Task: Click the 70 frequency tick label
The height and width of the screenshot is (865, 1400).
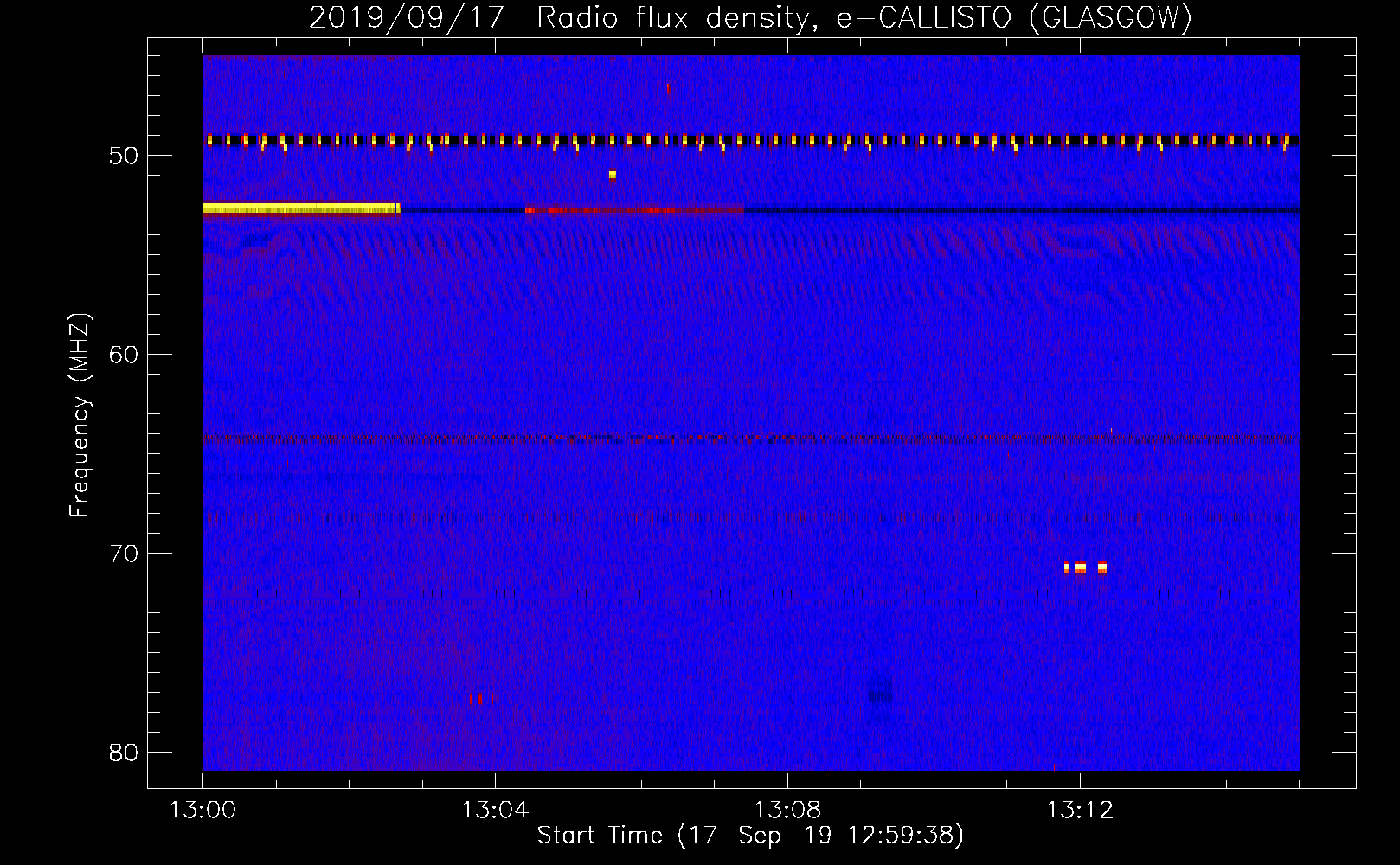Action: tap(125, 554)
